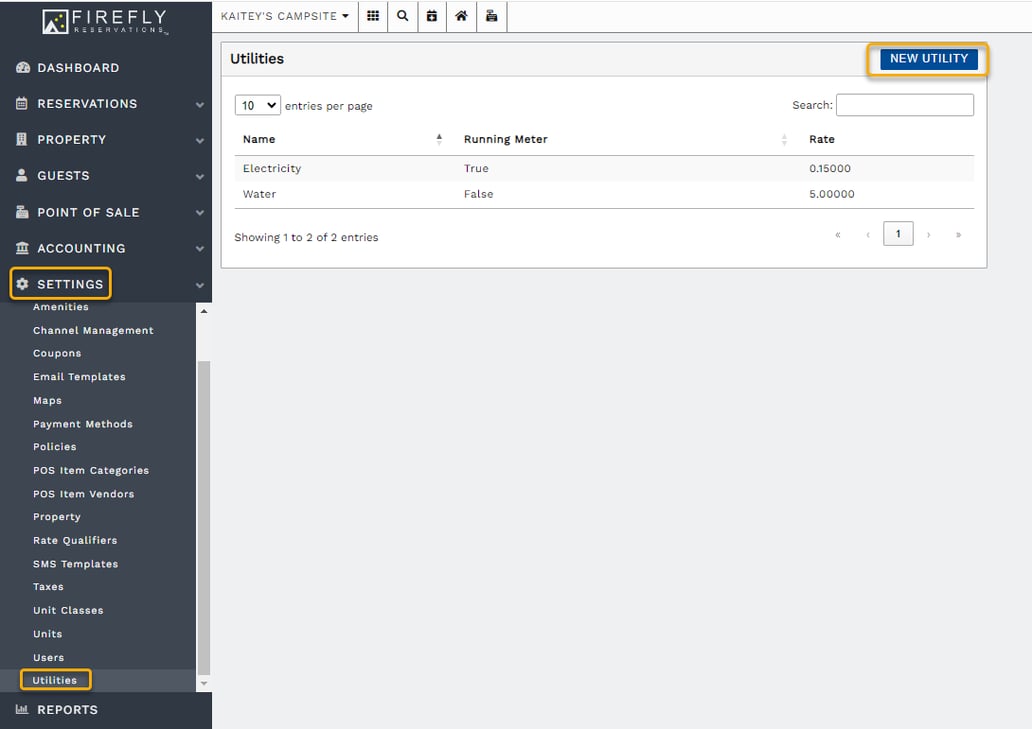Image resolution: width=1032 pixels, height=729 pixels.
Task: Select Utilities in the Settings submenu
Action: tap(55, 679)
